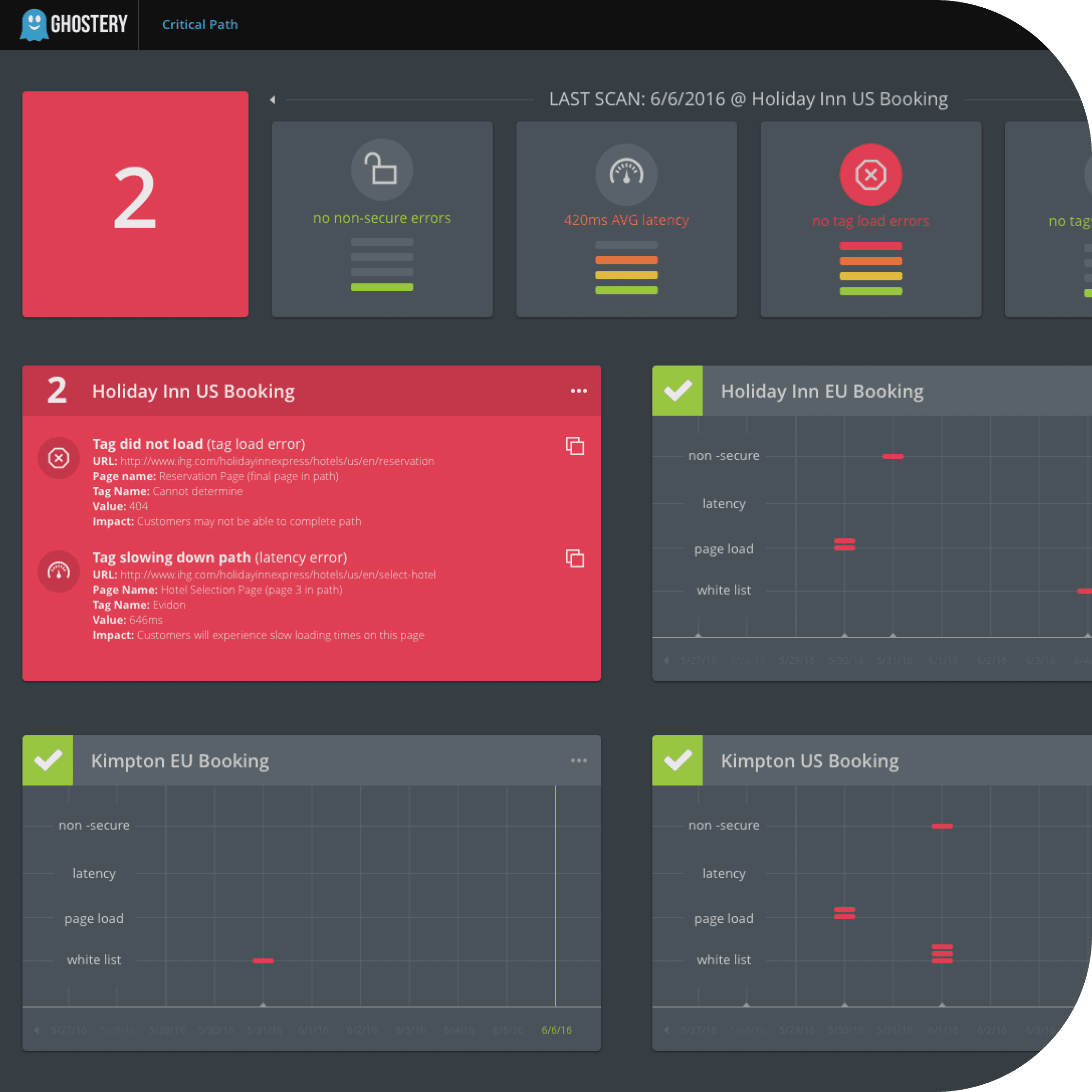Click the white list error marker in Kimpton US chart
The width and height of the screenshot is (1092, 1092).
[942, 954]
